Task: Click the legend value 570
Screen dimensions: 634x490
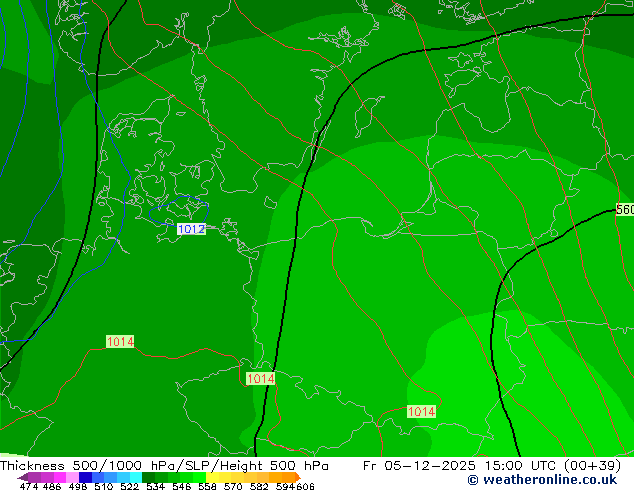Action: tap(233, 486)
